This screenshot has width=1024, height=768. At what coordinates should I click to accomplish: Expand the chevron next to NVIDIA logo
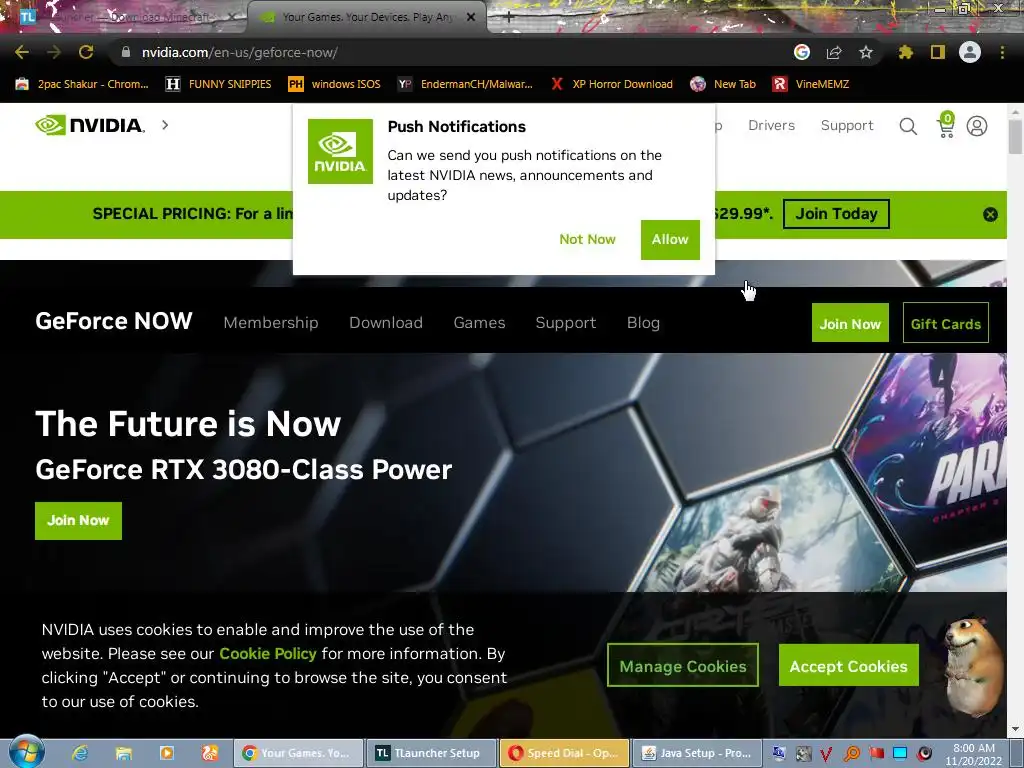(x=165, y=125)
